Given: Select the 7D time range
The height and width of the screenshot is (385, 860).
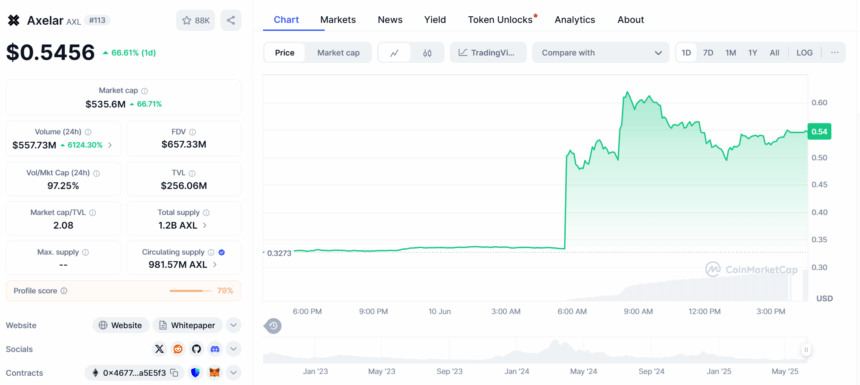Looking at the screenshot, I should 708,53.
